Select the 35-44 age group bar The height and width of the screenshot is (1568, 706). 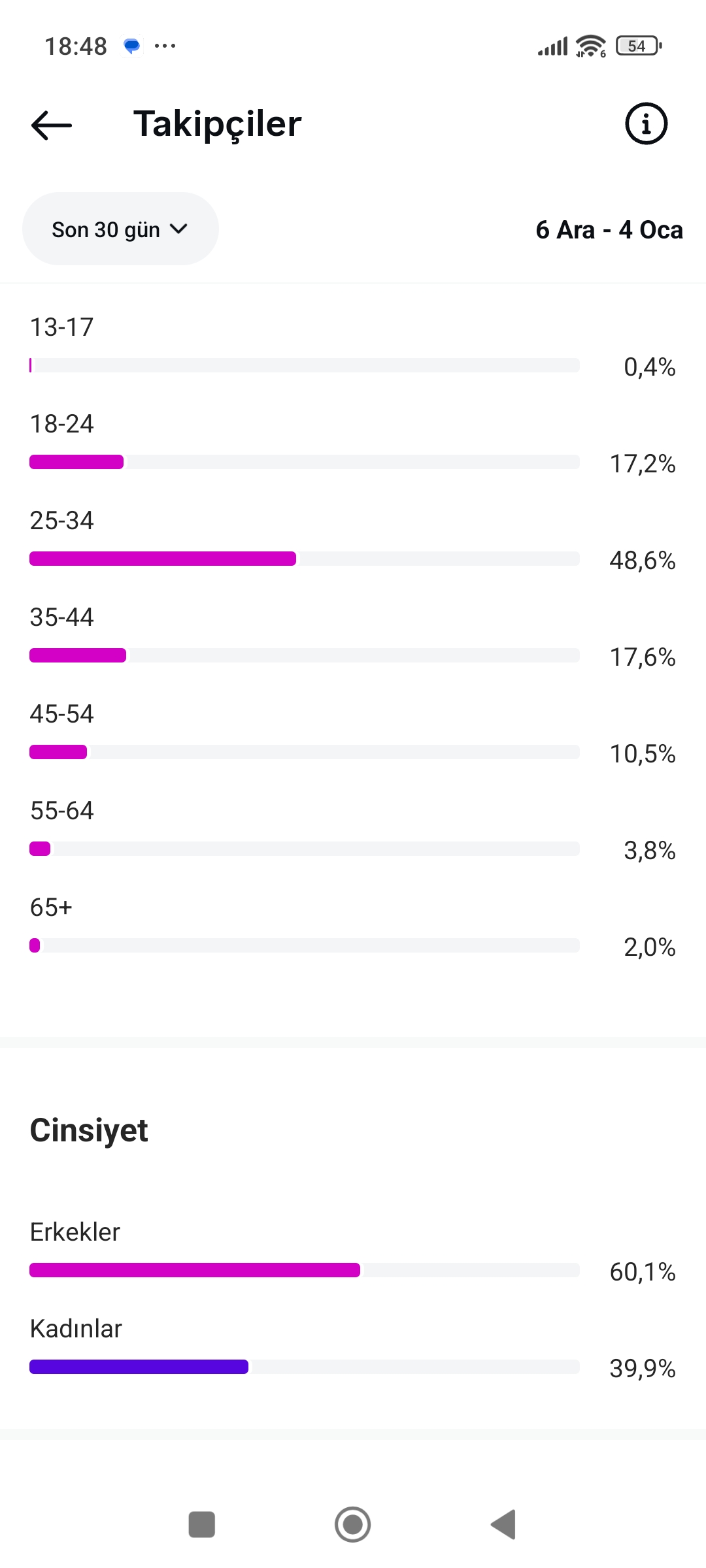pos(305,655)
